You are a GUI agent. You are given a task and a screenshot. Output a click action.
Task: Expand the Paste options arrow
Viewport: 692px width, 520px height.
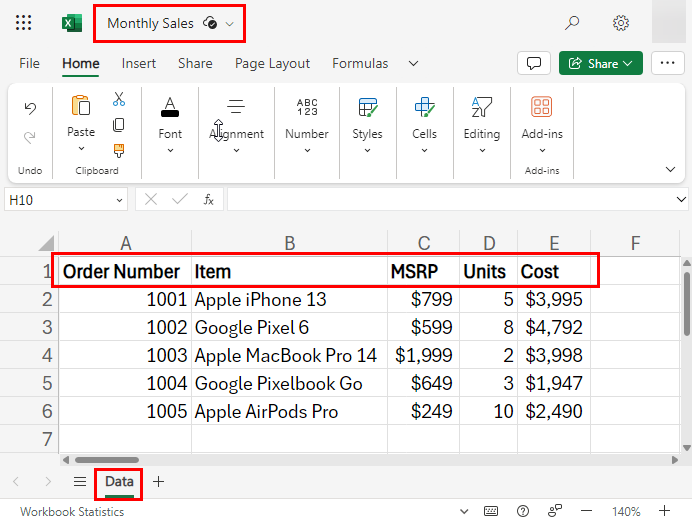[81, 149]
